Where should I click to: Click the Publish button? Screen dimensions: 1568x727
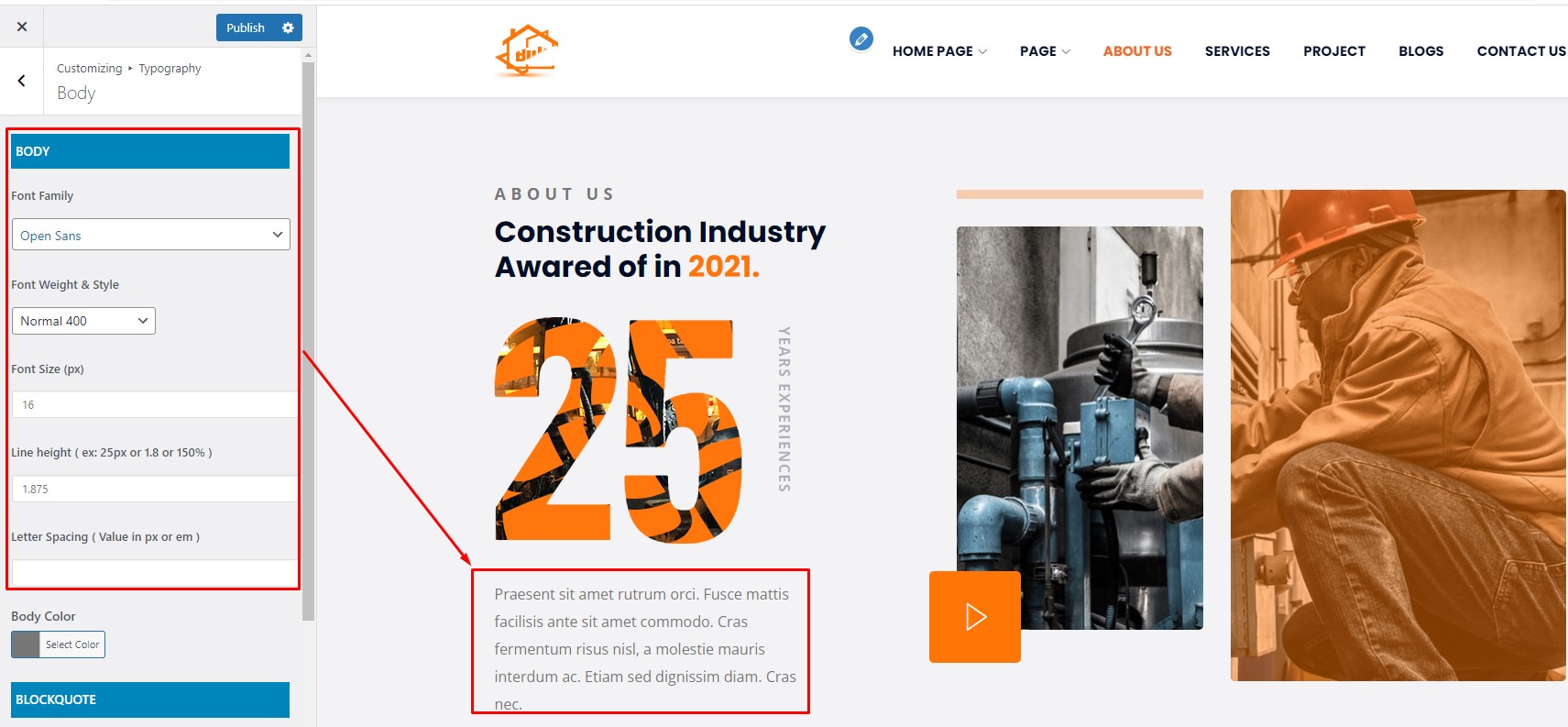246,28
